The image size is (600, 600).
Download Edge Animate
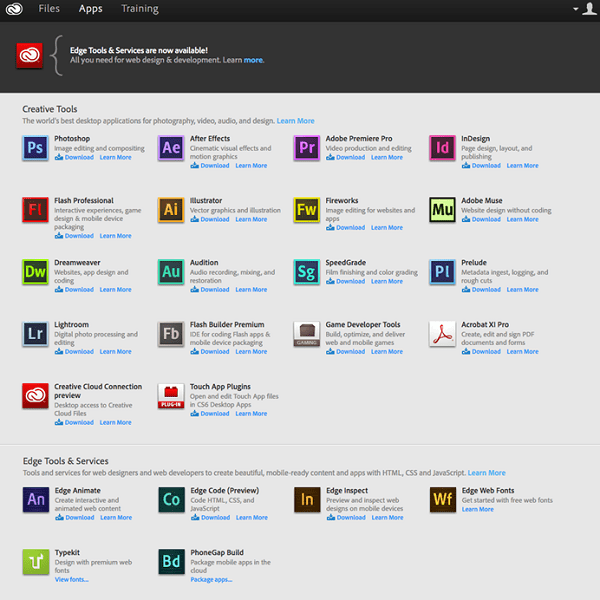pyautogui.click(x=75, y=518)
